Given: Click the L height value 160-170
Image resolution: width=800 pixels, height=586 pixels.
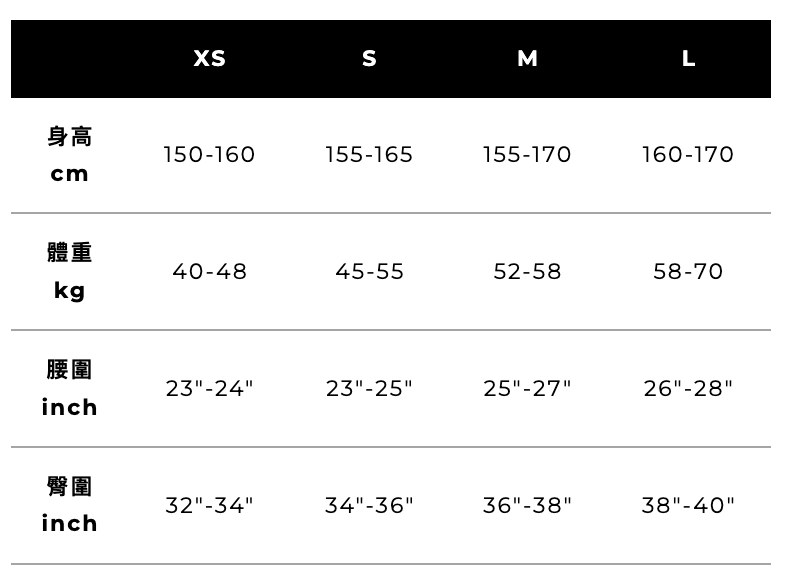Looking at the screenshot, I should (688, 155).
